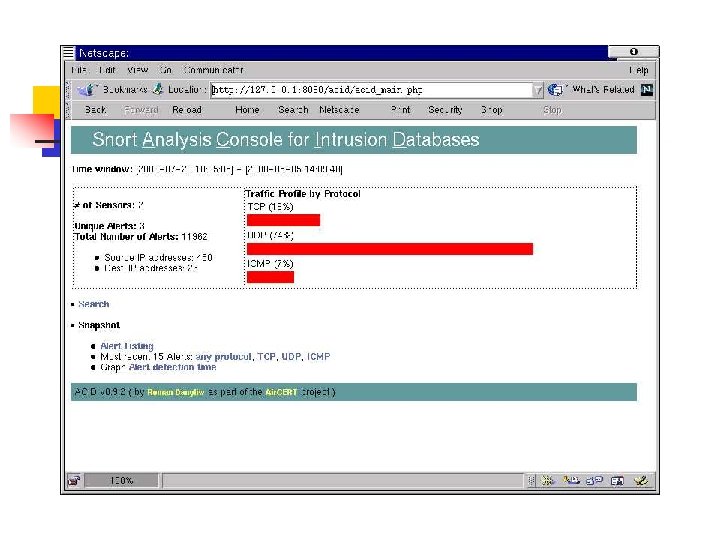Click the Netscape N logo
Viewport: 720px width, 540px height.
point(647,90)
